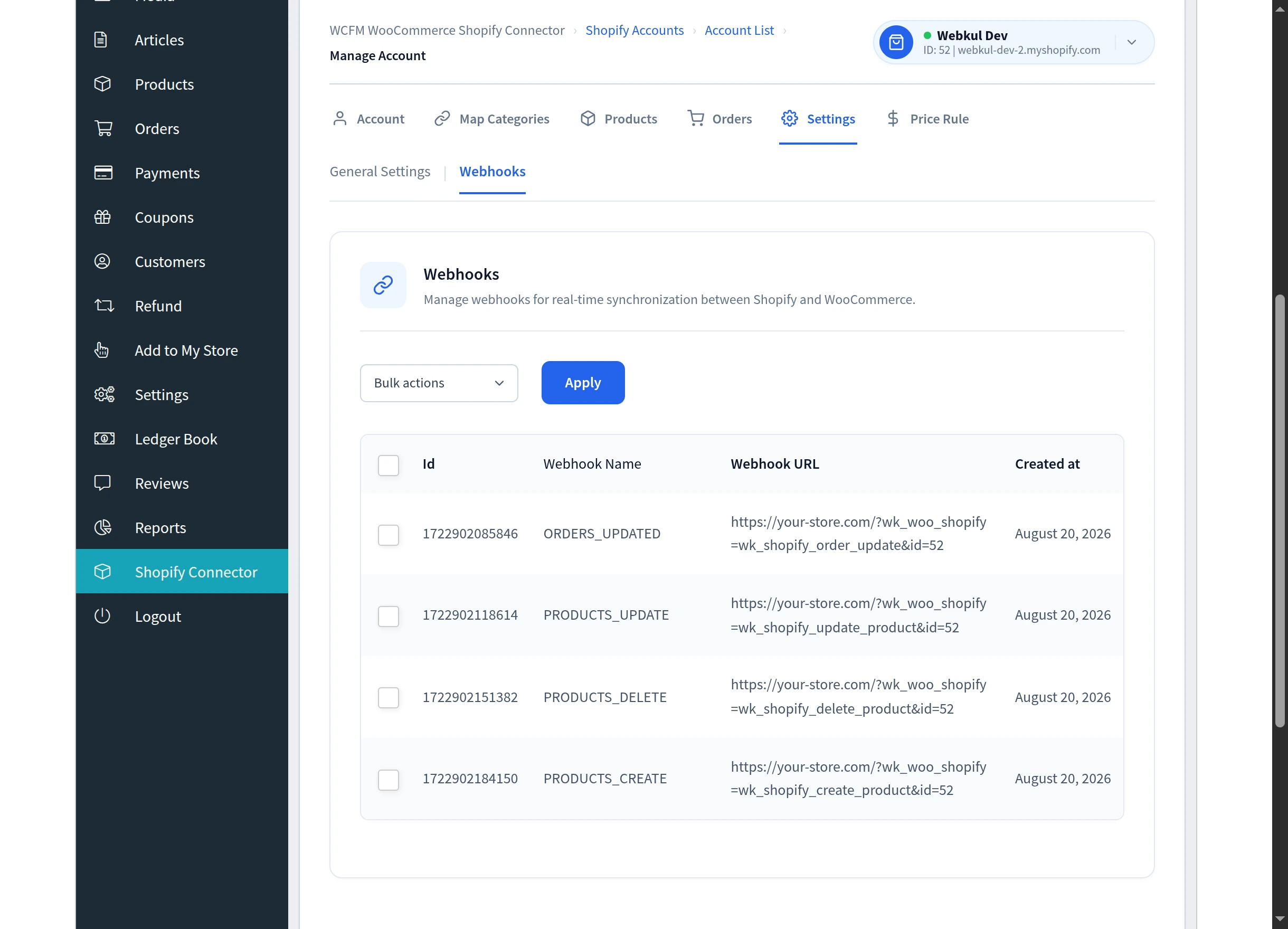Click the Coupons gift icon in sidebar
The image size is (1288, 929).
pos(102,217)
